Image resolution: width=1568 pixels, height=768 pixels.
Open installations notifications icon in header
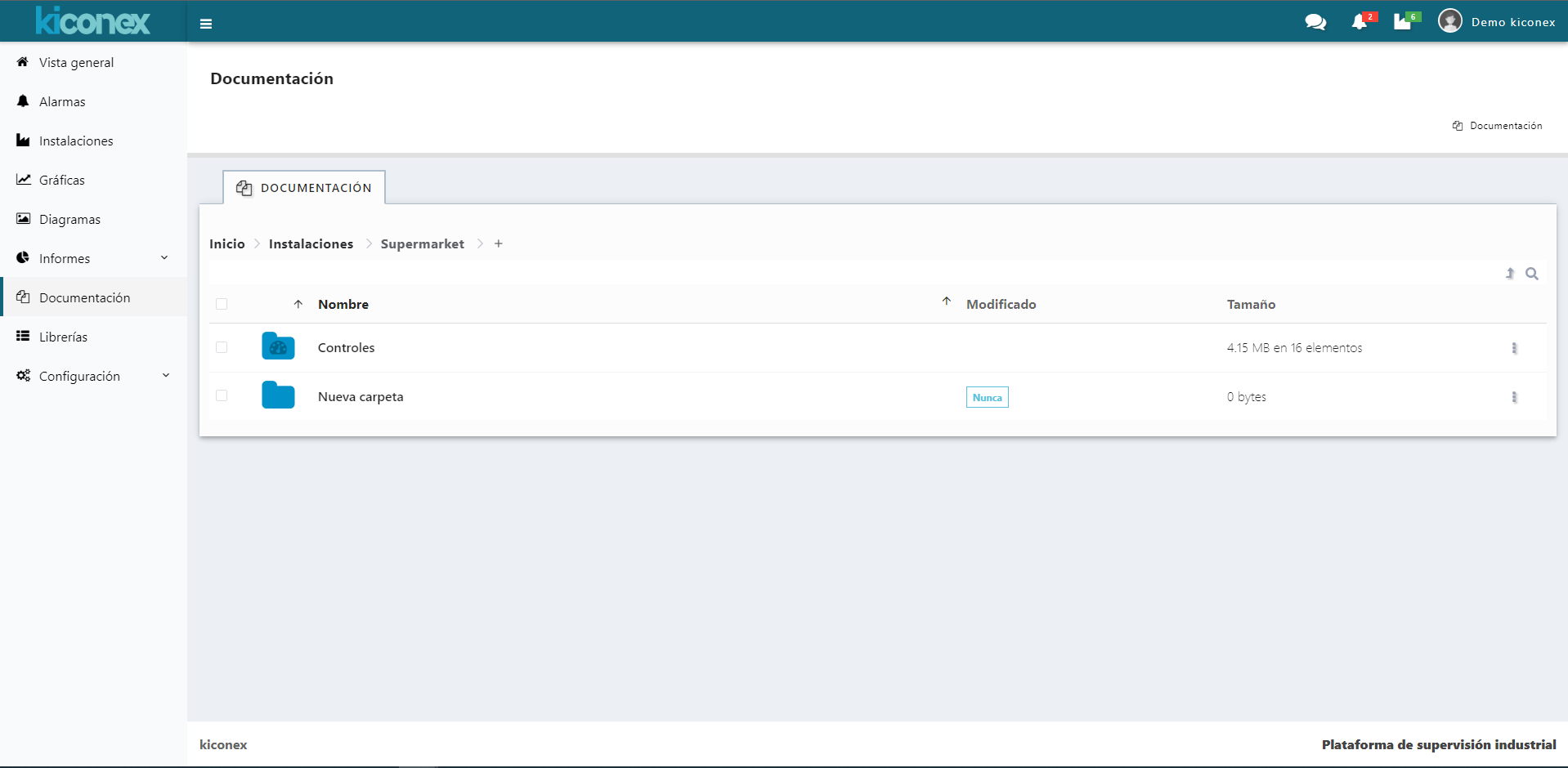coord(1403,22)
